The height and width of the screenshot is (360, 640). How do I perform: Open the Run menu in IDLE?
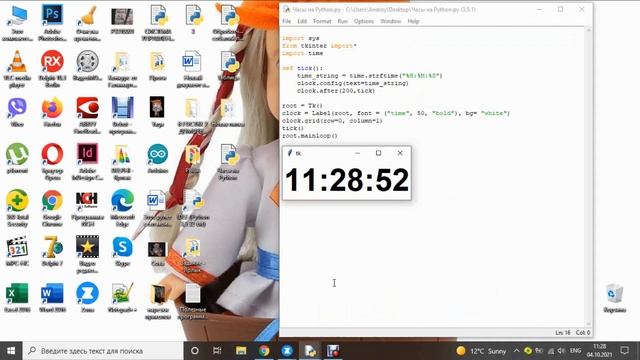click(x=342, y=21)
